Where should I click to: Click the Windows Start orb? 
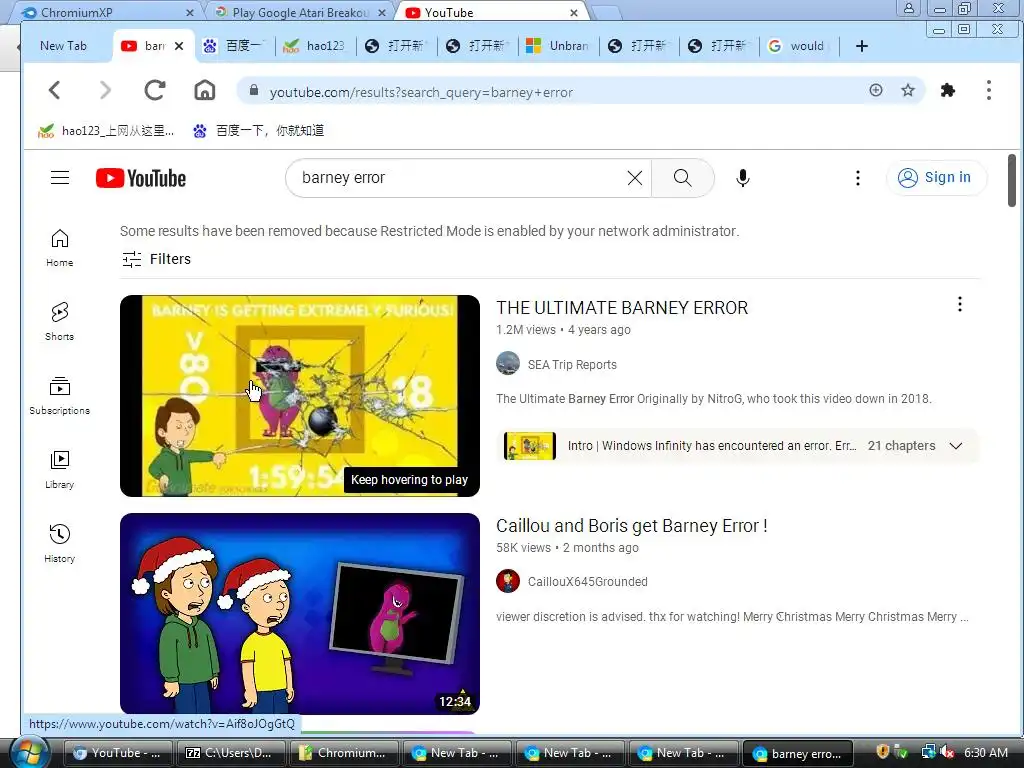29,752
